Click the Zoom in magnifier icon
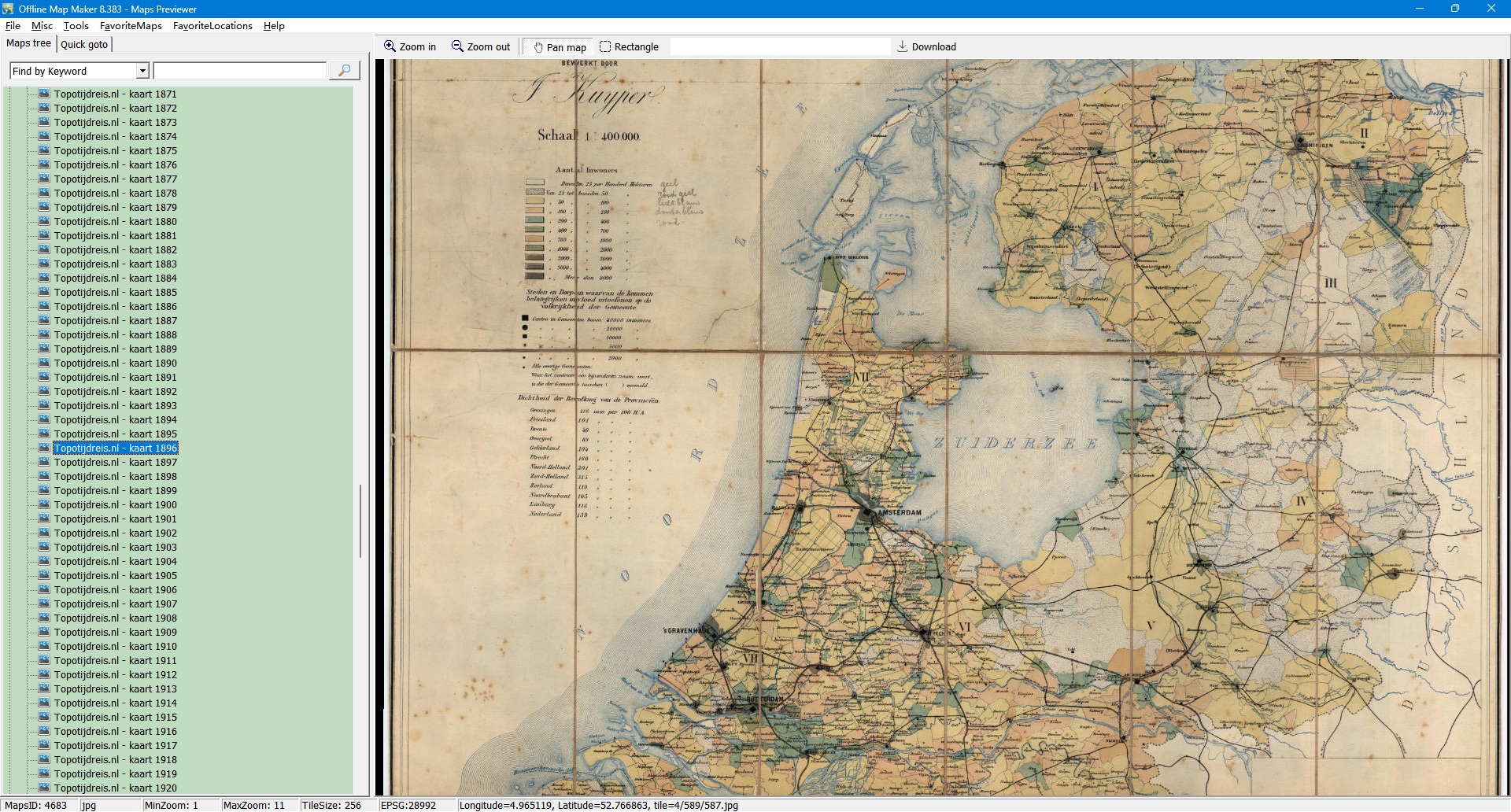The image size is (1511, 812). click(390, 46)
